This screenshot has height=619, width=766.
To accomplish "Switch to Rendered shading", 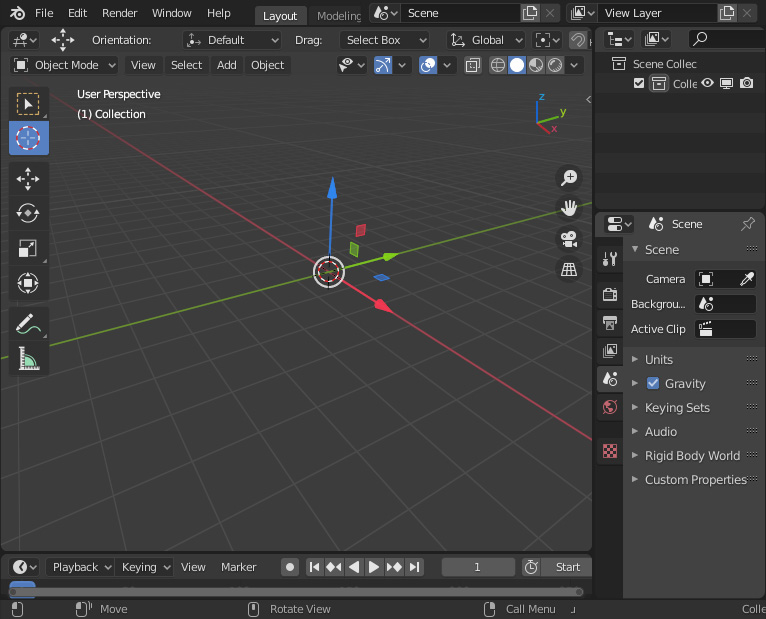I will tap(555, 65).
